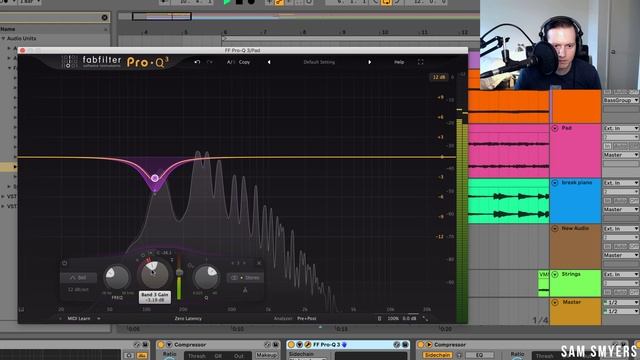Screen dimensions: 640x360
Task: Open break piano Ext. In dropdown
Action: (621, 183)
